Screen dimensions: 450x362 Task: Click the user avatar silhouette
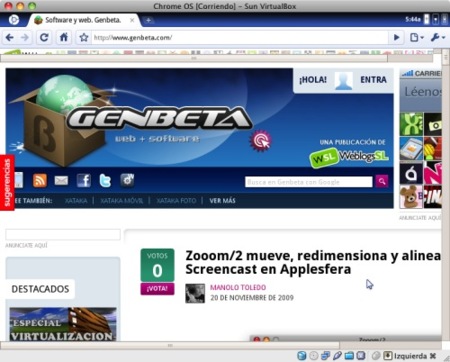point(343,81)
